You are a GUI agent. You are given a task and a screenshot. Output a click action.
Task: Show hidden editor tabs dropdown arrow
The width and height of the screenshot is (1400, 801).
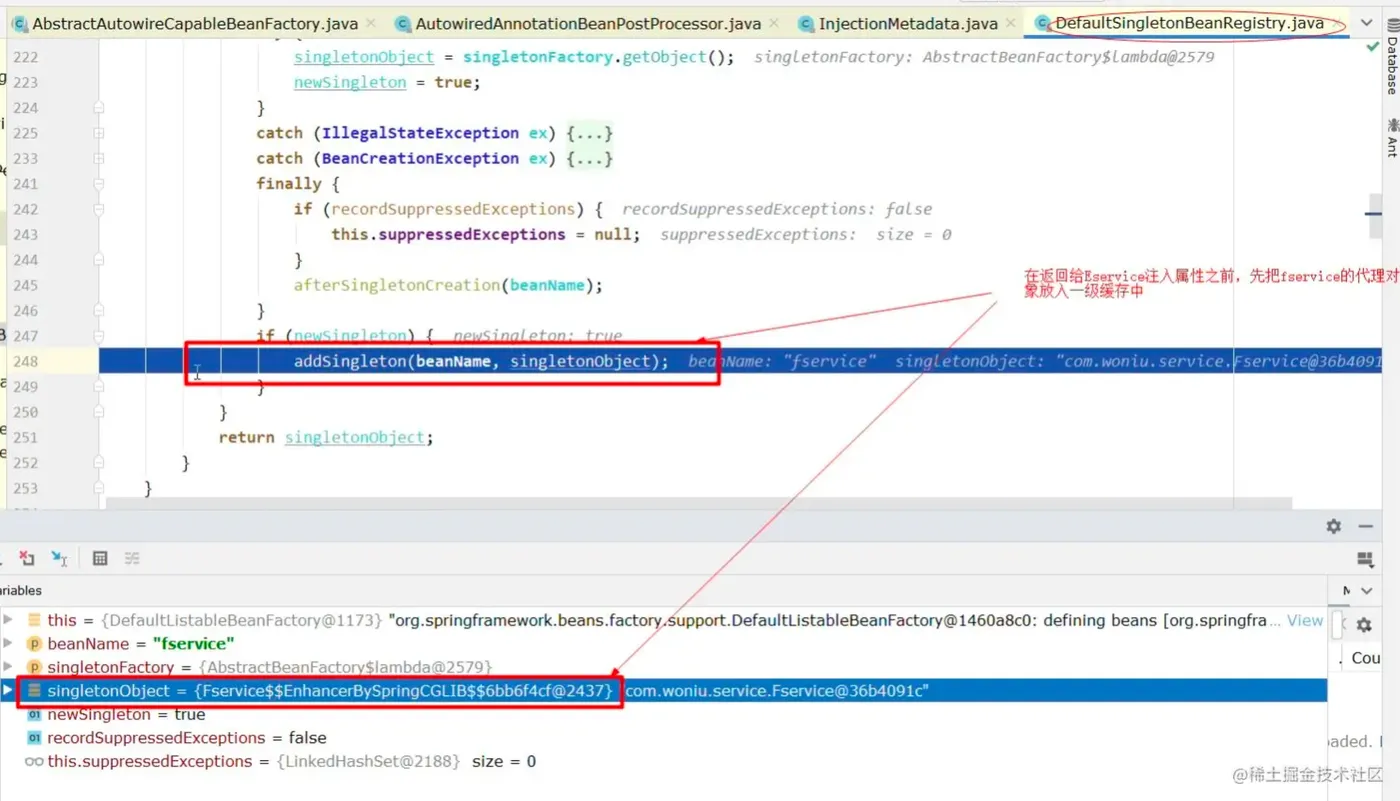(1367, 22)
